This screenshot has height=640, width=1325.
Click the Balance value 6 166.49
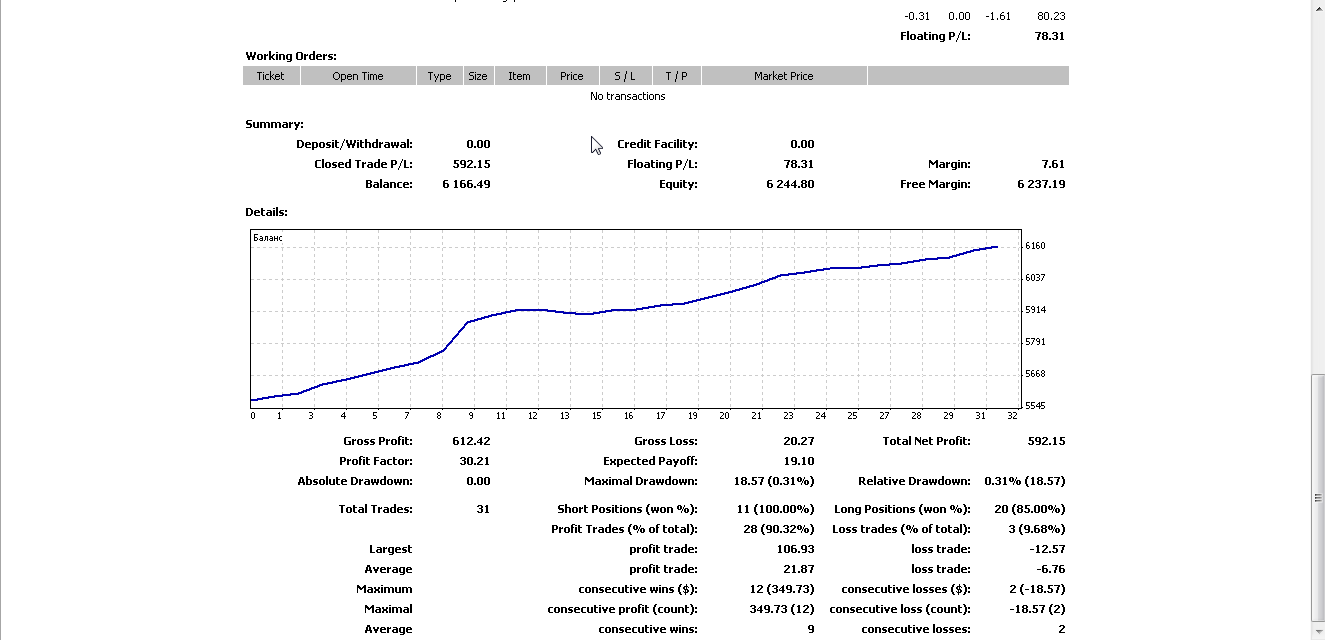pyautogui.click(x=466, y=184)
